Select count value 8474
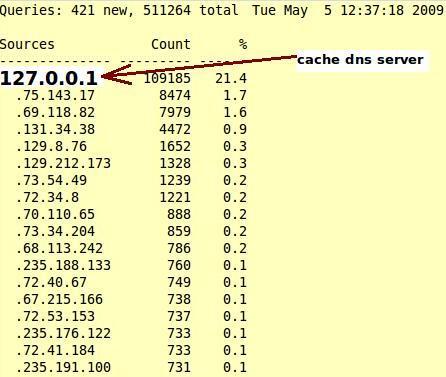 (175, 96)
